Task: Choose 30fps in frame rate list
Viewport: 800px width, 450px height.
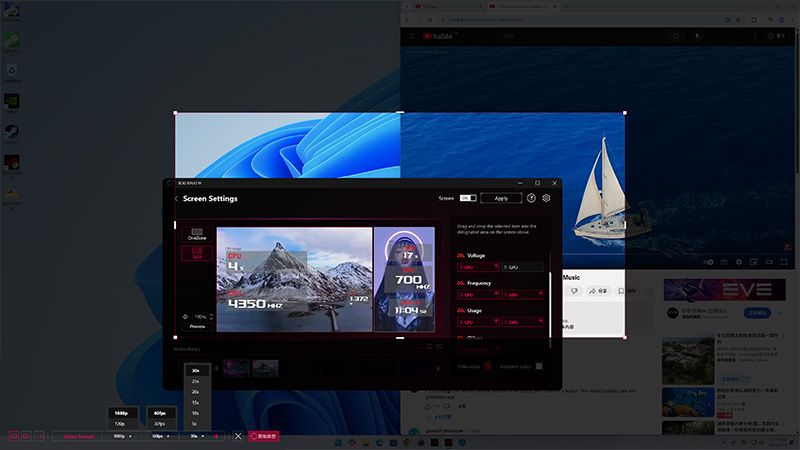Action: coord(160,424)
